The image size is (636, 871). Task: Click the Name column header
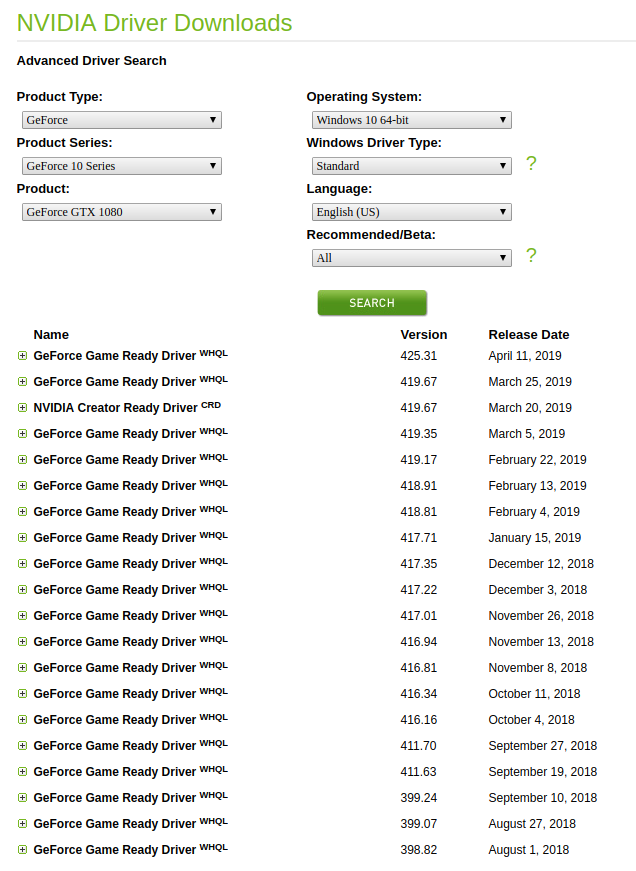click(x=51, y=334)
